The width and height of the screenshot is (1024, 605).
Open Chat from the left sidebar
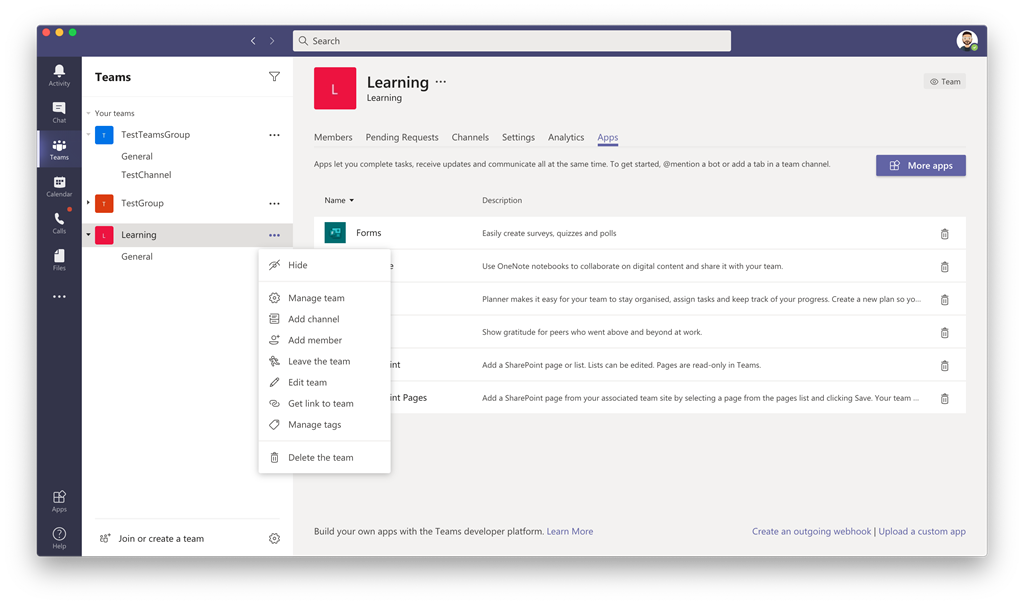(x=58, y=110)
